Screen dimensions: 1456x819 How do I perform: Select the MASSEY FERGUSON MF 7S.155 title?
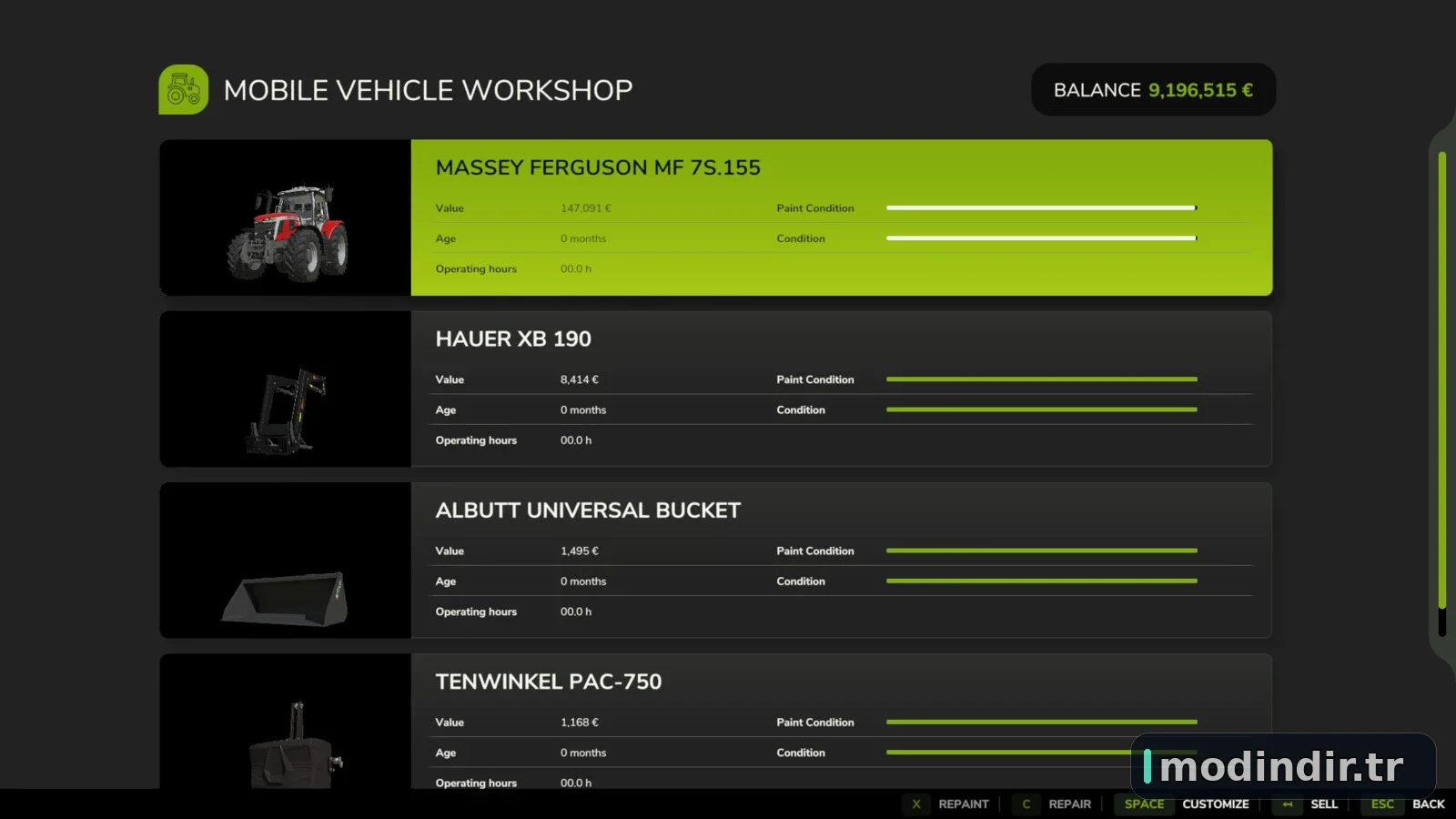[x=598, y=167]
